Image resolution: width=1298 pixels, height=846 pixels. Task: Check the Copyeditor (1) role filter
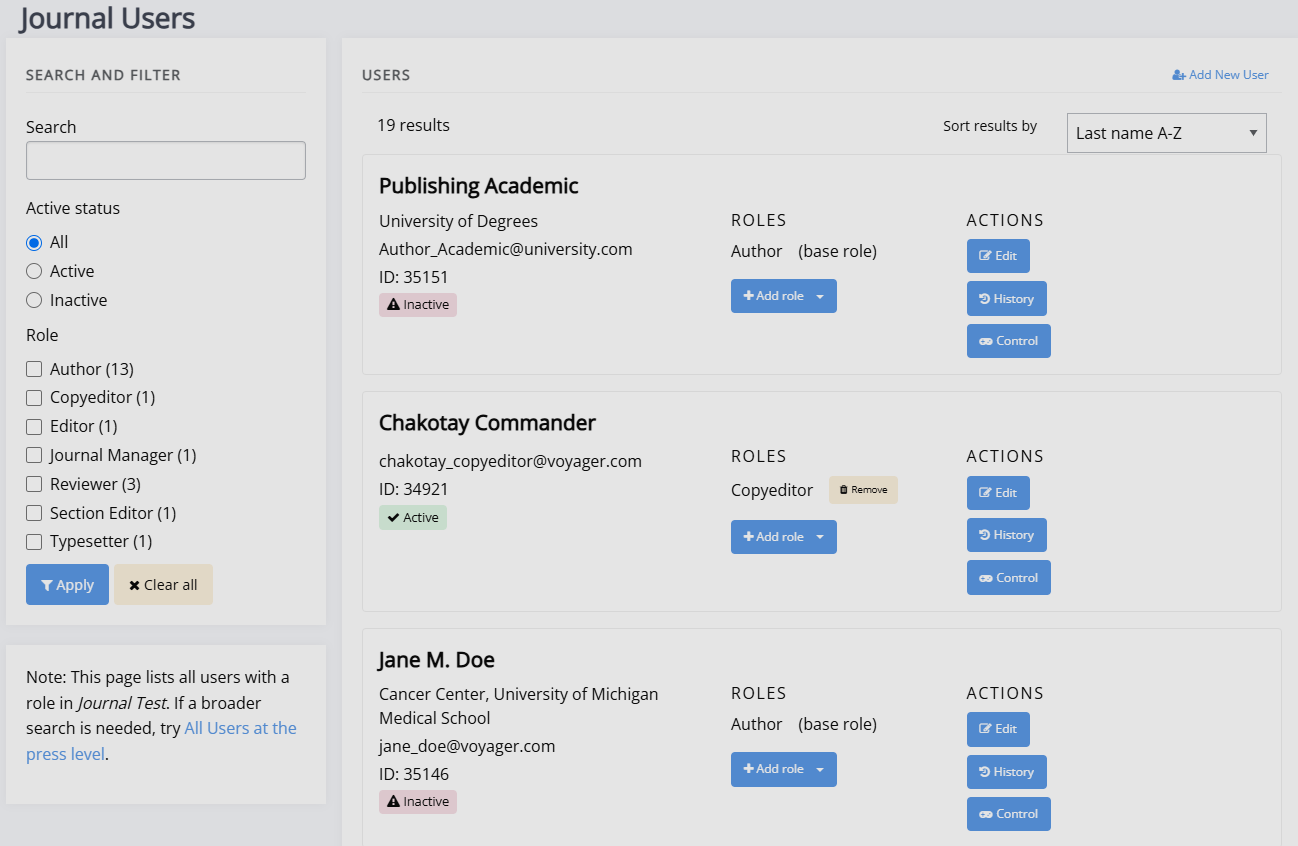(x=34, y=397)
